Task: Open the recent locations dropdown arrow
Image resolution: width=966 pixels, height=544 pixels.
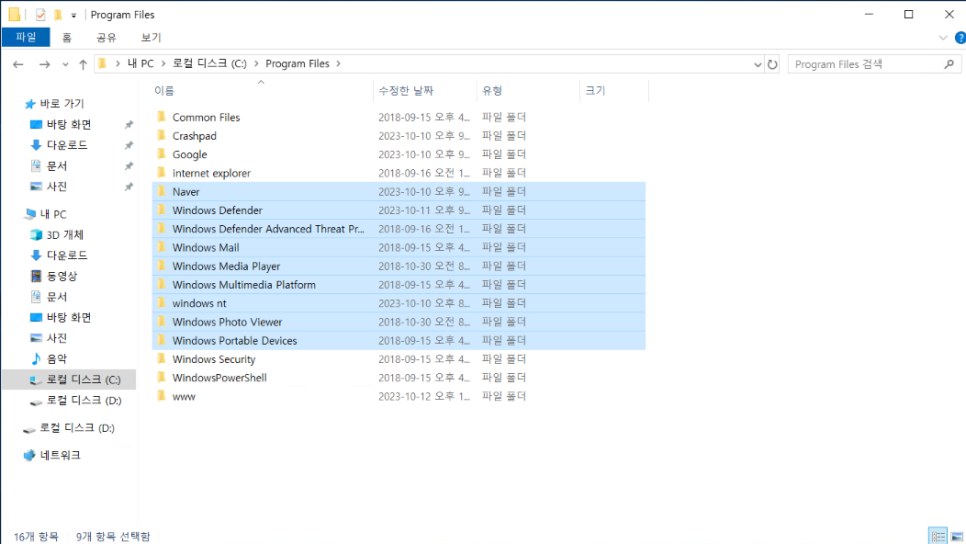Action: 64,64
